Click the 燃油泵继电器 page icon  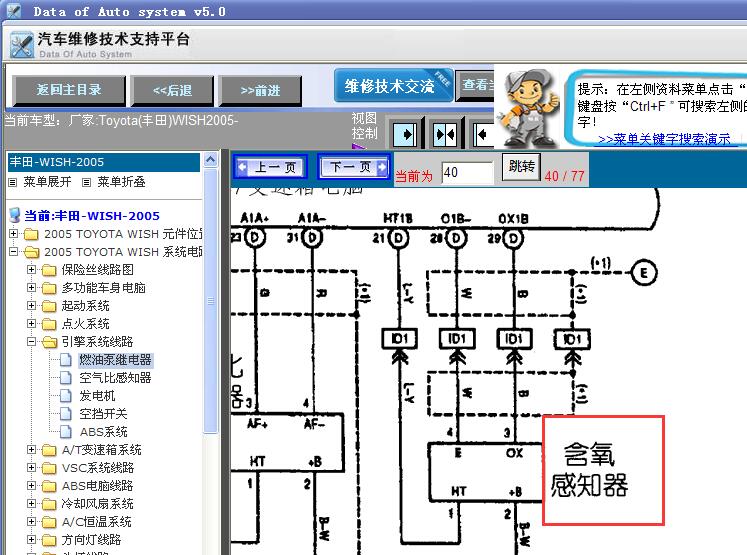pyautogui.click(x=66, y=360)
